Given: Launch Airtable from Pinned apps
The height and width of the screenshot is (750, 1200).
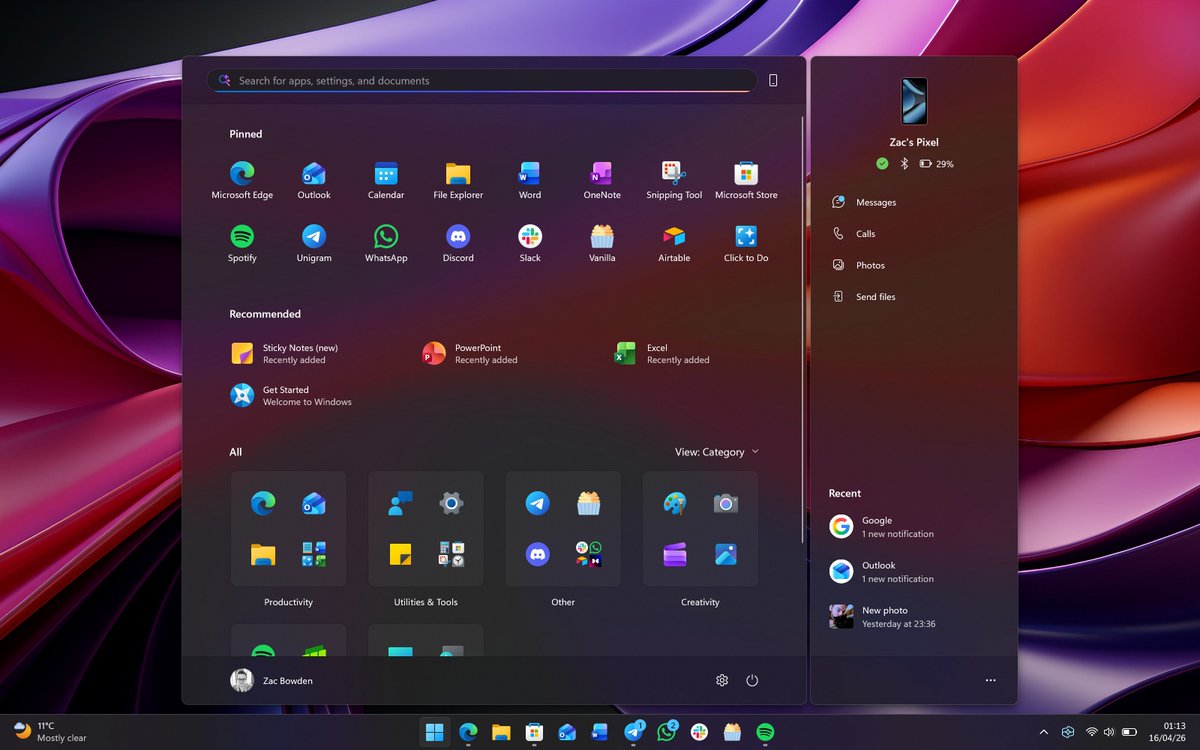Looking at the screenshot, I should (x=674, y=243).
